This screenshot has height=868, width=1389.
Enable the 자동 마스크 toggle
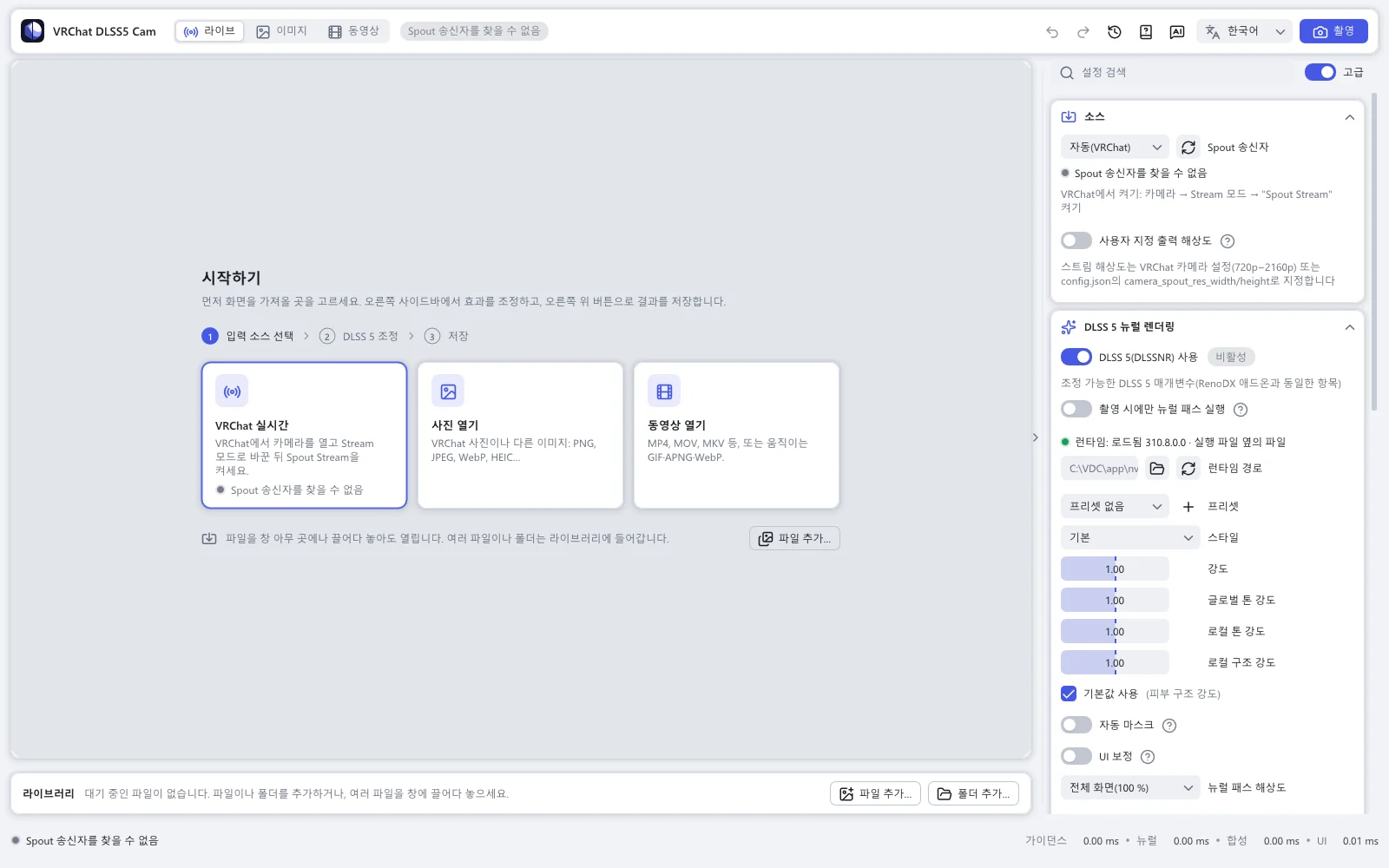point(1076,725)
